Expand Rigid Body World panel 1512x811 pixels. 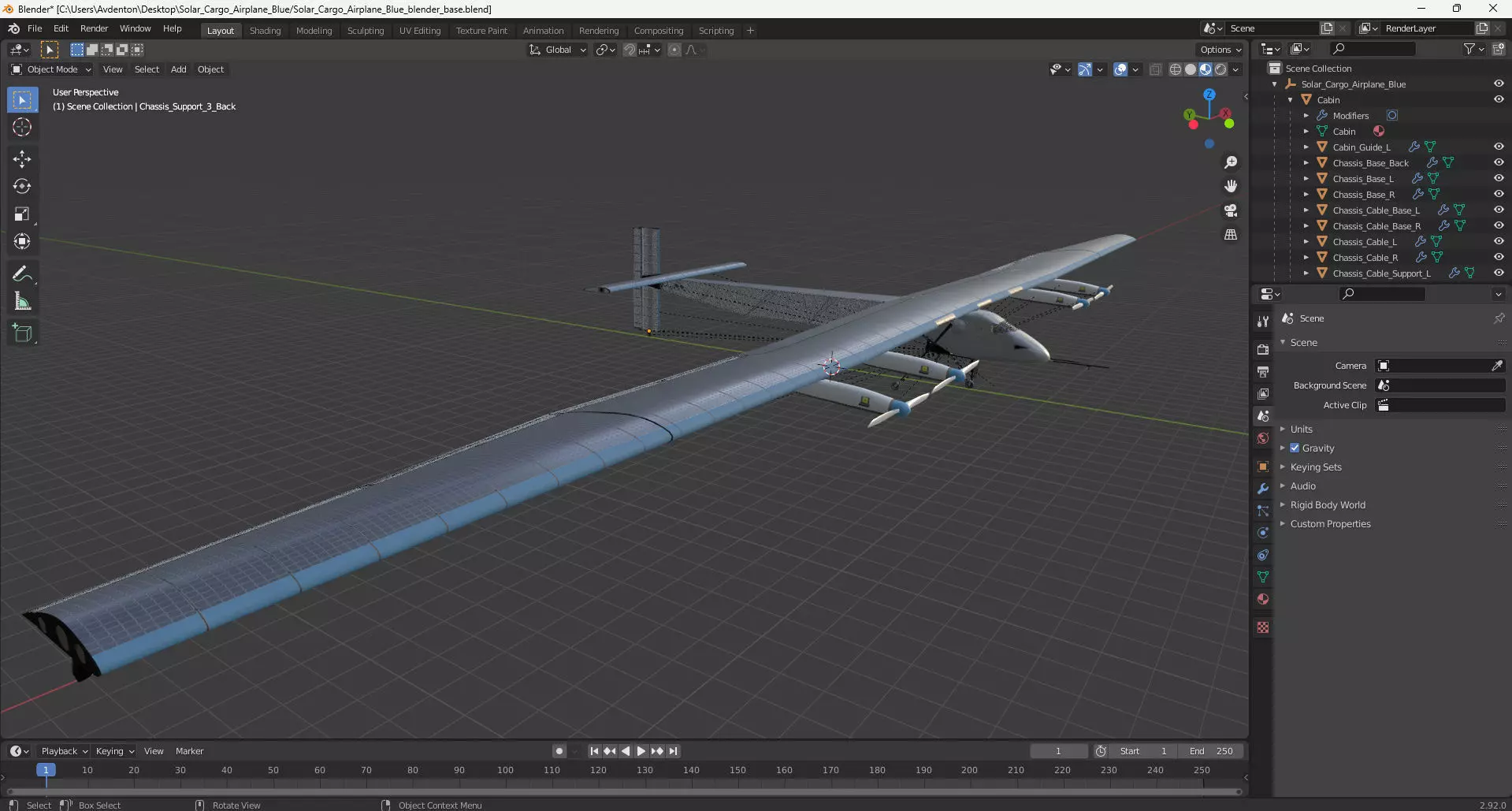pyautogui.click(x=1328, y=504)
